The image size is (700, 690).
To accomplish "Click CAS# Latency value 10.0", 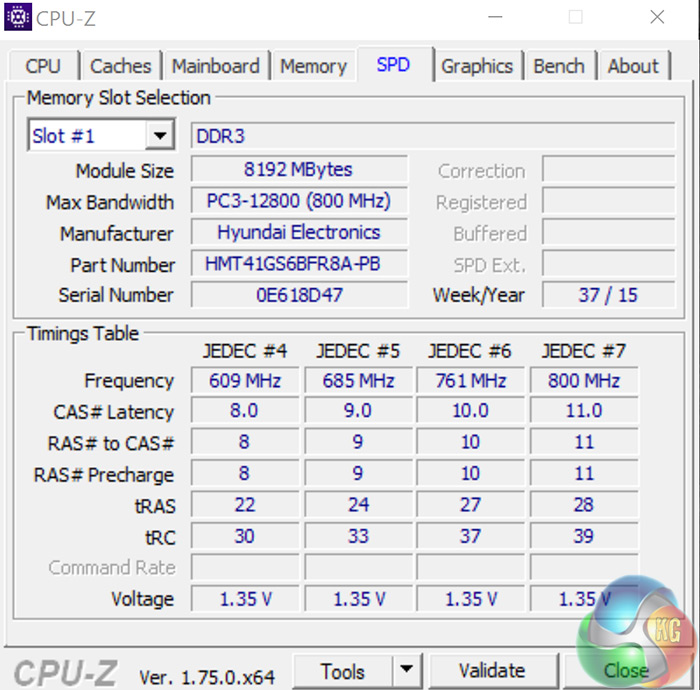I will 471,411.
